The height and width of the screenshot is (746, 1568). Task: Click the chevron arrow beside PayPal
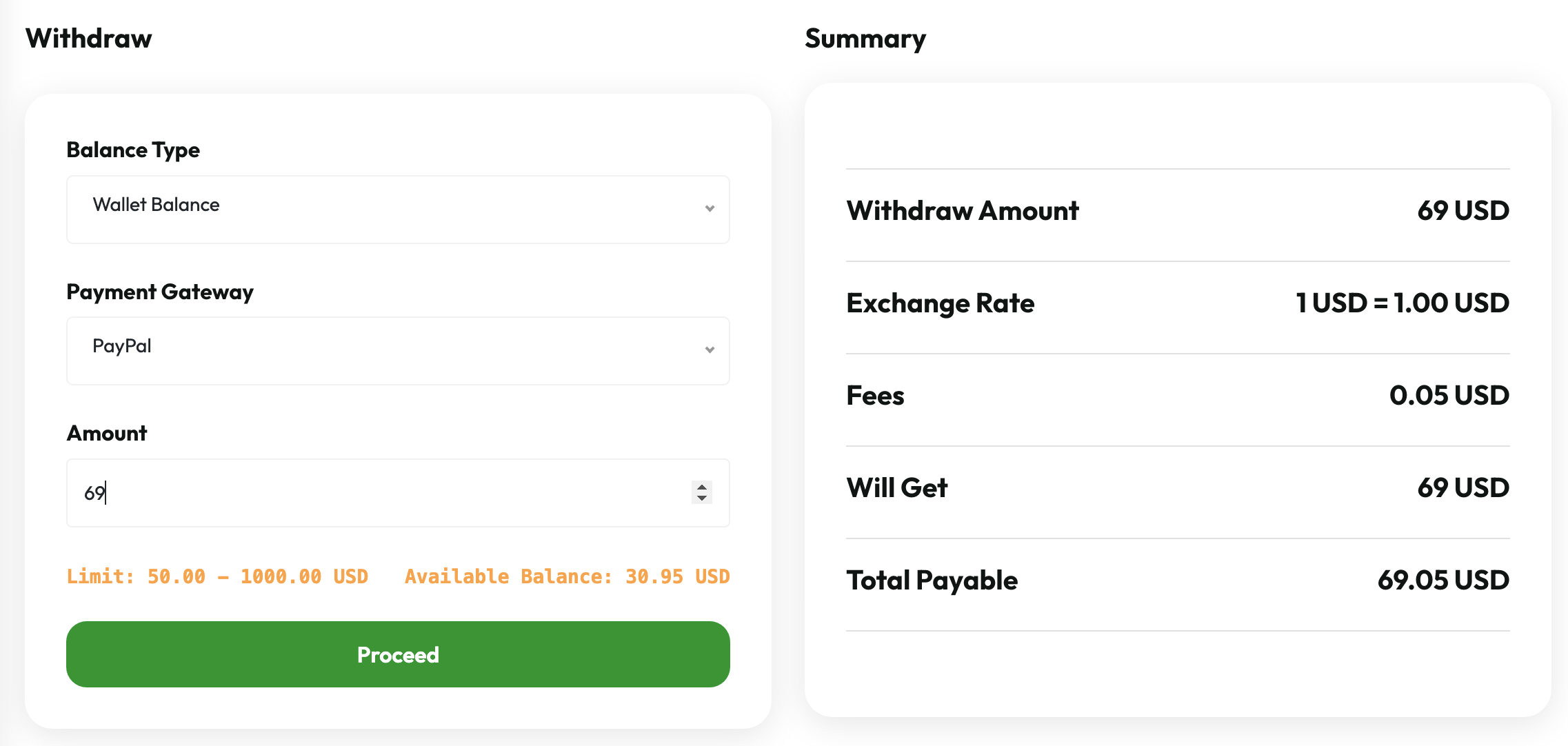pos(710,350)
